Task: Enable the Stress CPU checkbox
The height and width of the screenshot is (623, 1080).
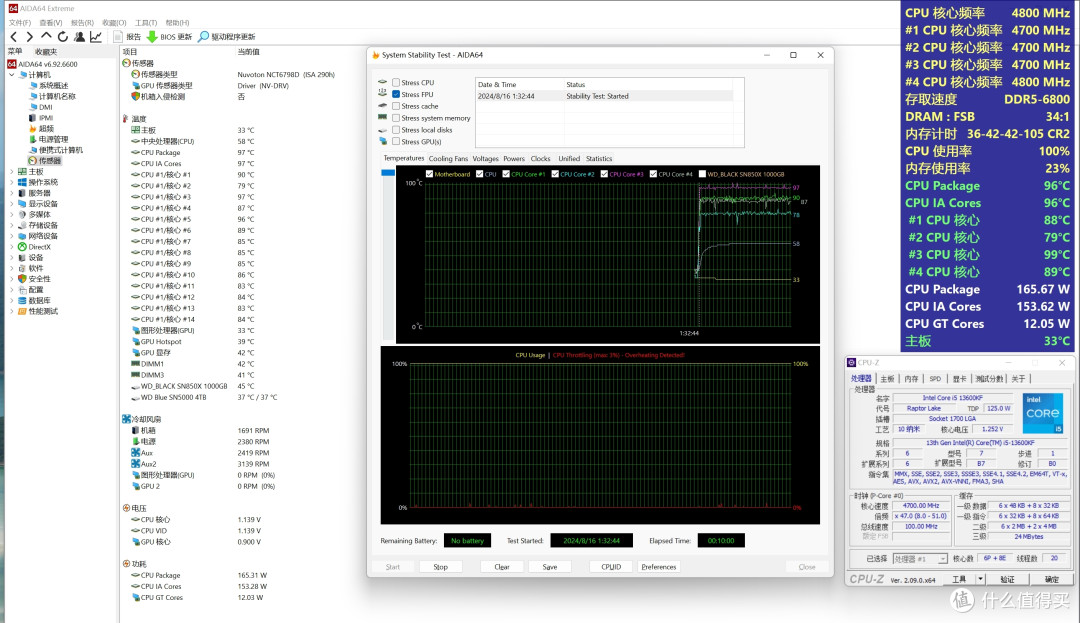Action: tap(396, 83)
